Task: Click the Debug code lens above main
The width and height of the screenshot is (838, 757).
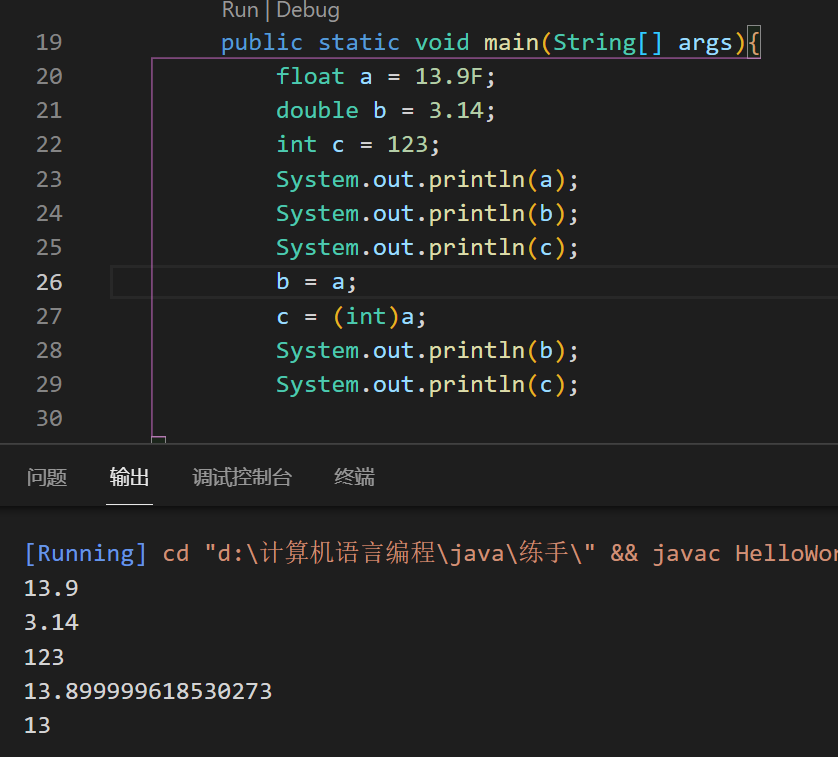Action: tap(308, 11)
